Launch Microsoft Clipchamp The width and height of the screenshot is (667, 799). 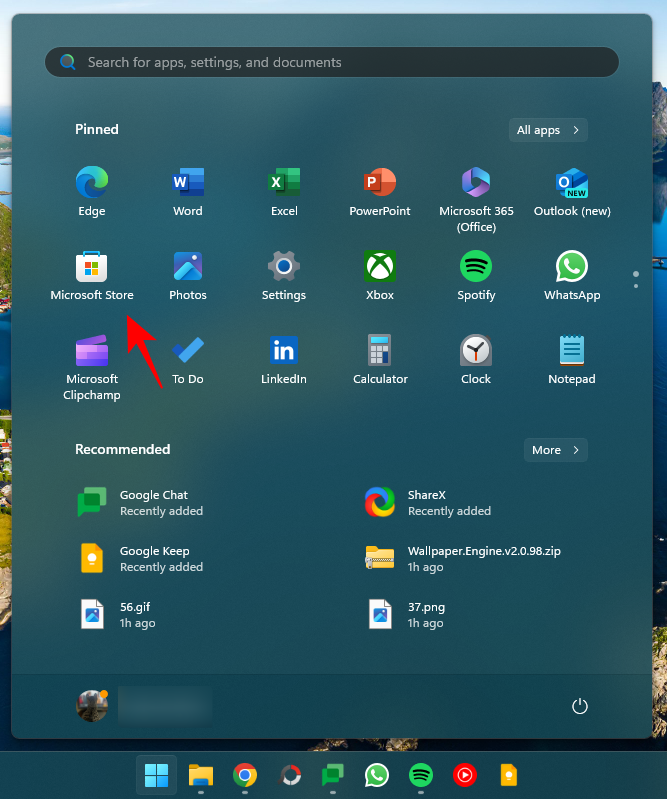point(92,367)
